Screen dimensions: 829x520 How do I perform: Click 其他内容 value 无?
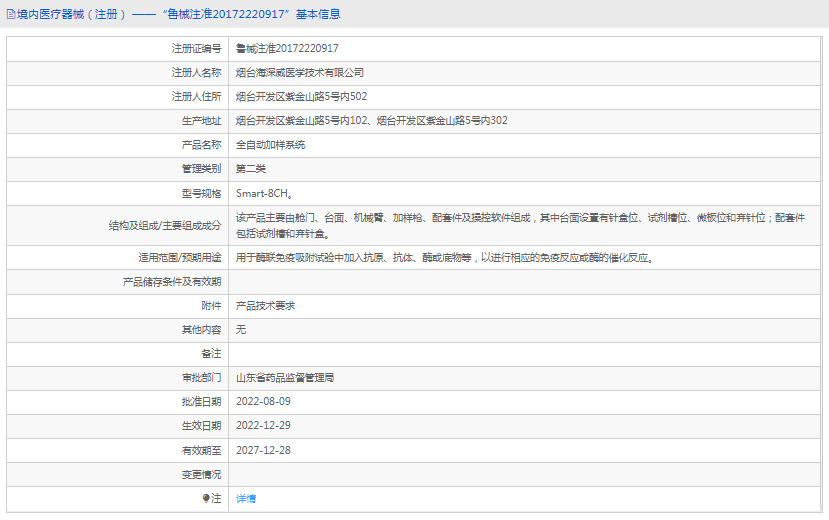241,330
